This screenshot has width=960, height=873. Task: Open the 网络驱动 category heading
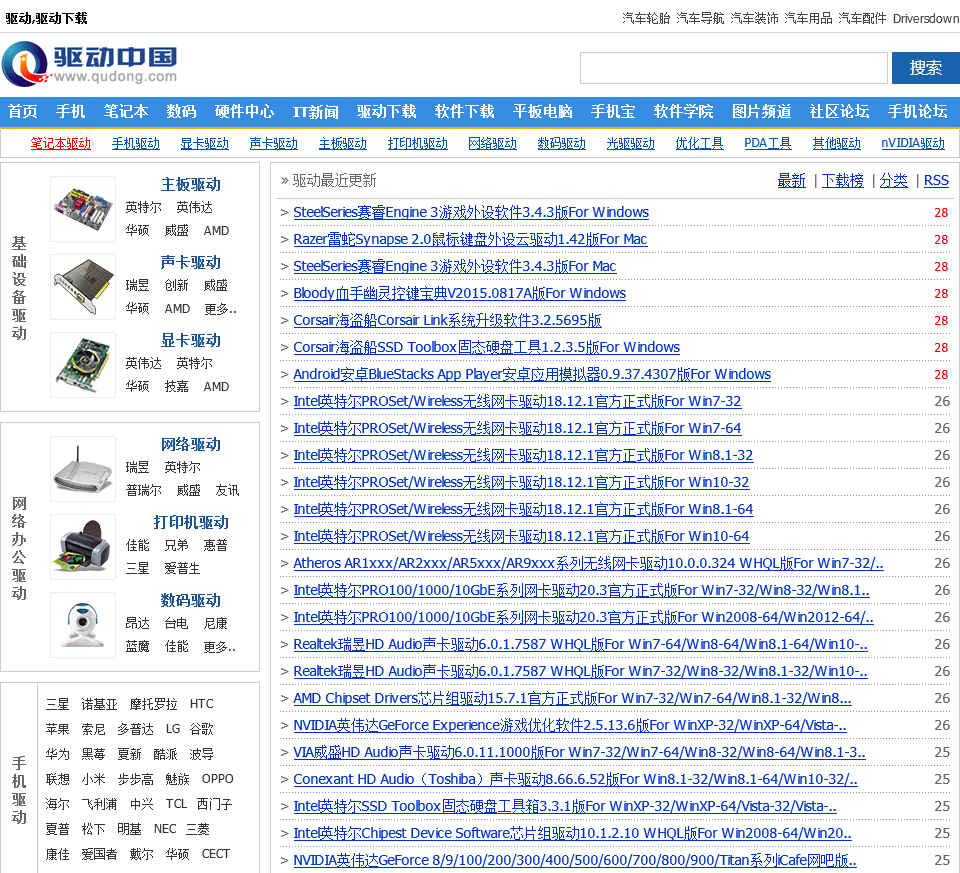point(190,444)
